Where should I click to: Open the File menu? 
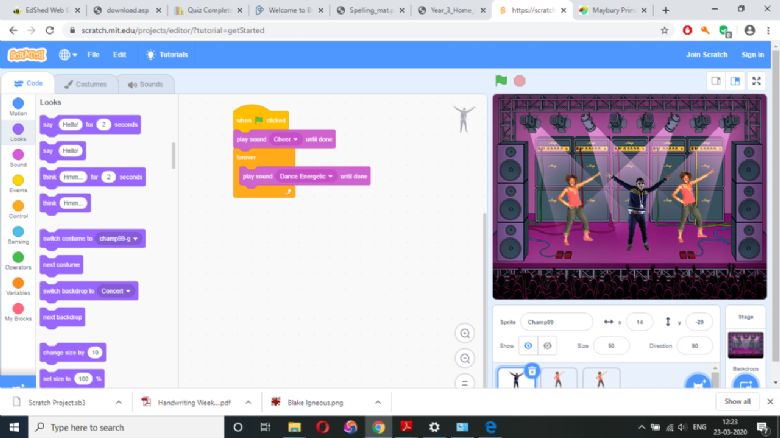point(94,55)
